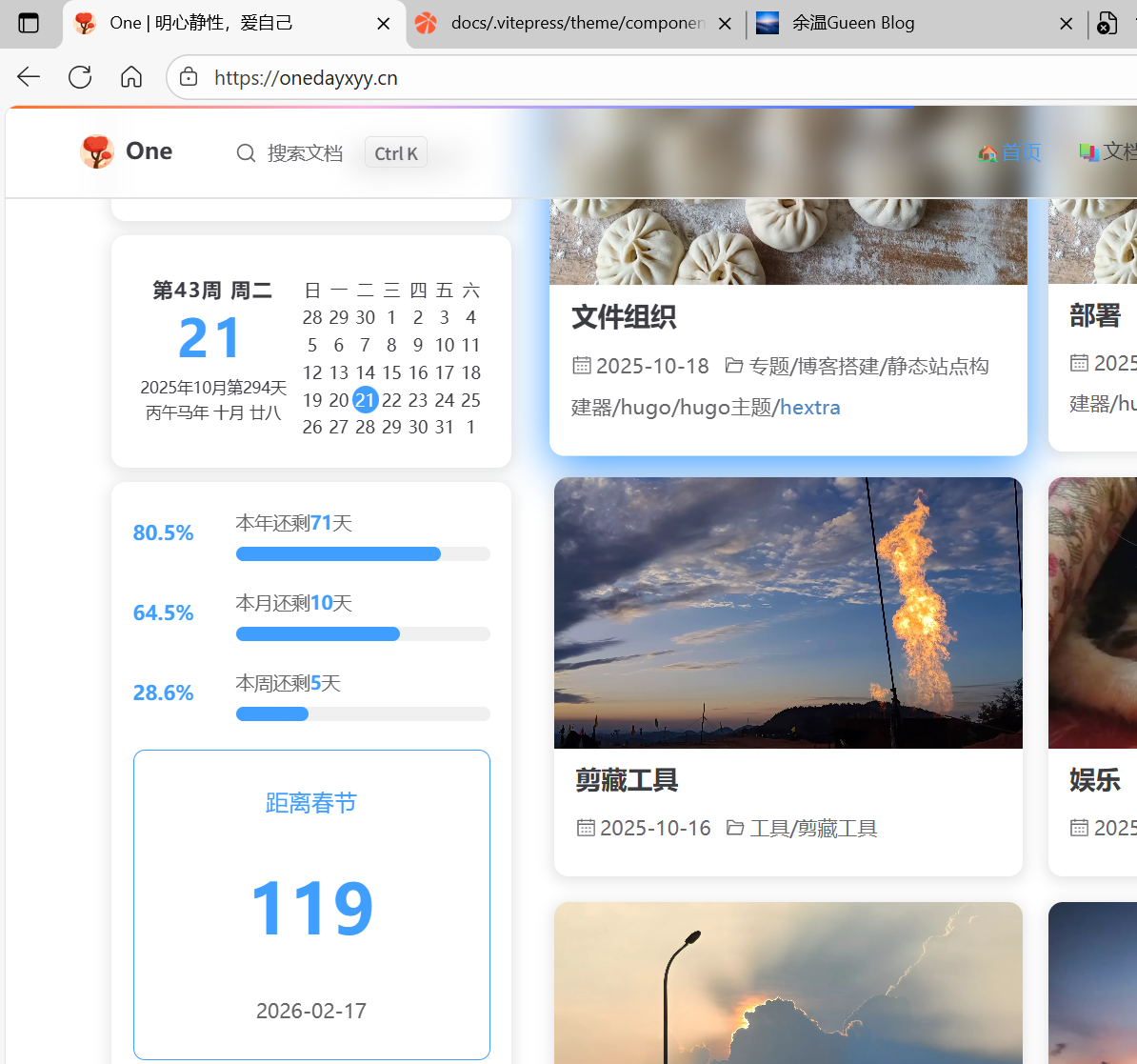
Task: Open the flame sunset photo thumbnail
Action: (788, 612)
